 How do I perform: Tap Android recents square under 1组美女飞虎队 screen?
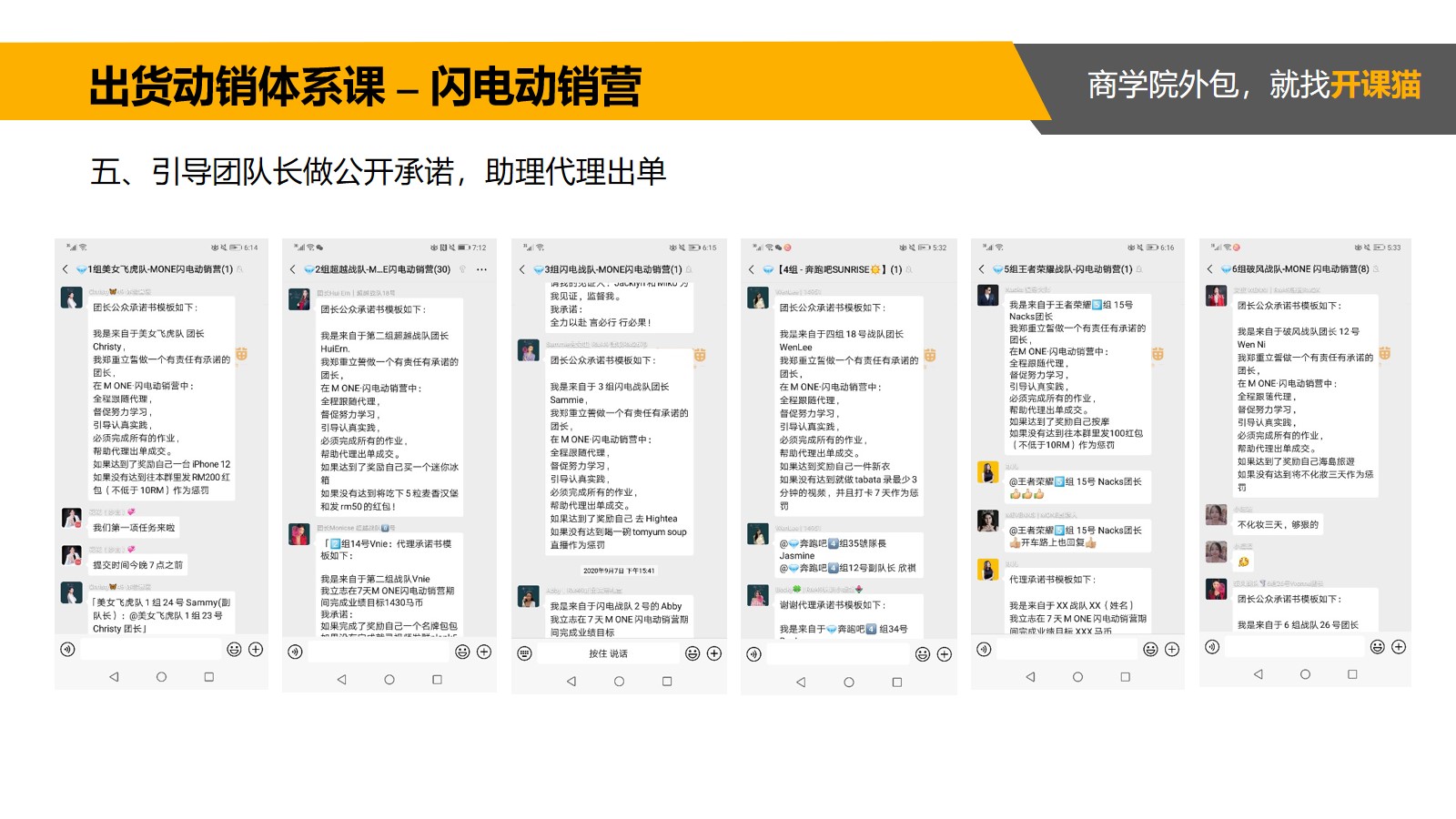pos(208,677)
